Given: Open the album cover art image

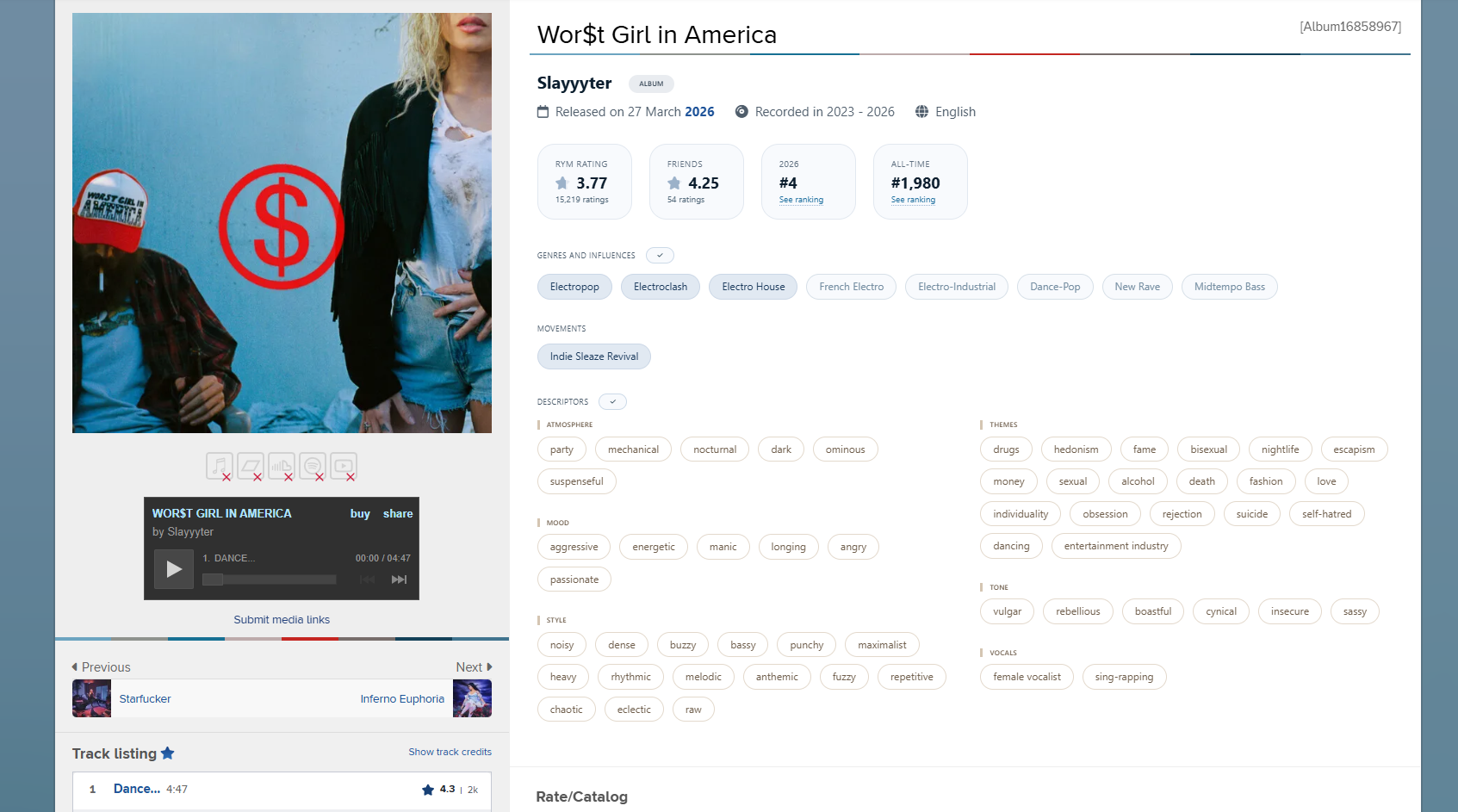Looking at the screenshot, I should 282,223.
